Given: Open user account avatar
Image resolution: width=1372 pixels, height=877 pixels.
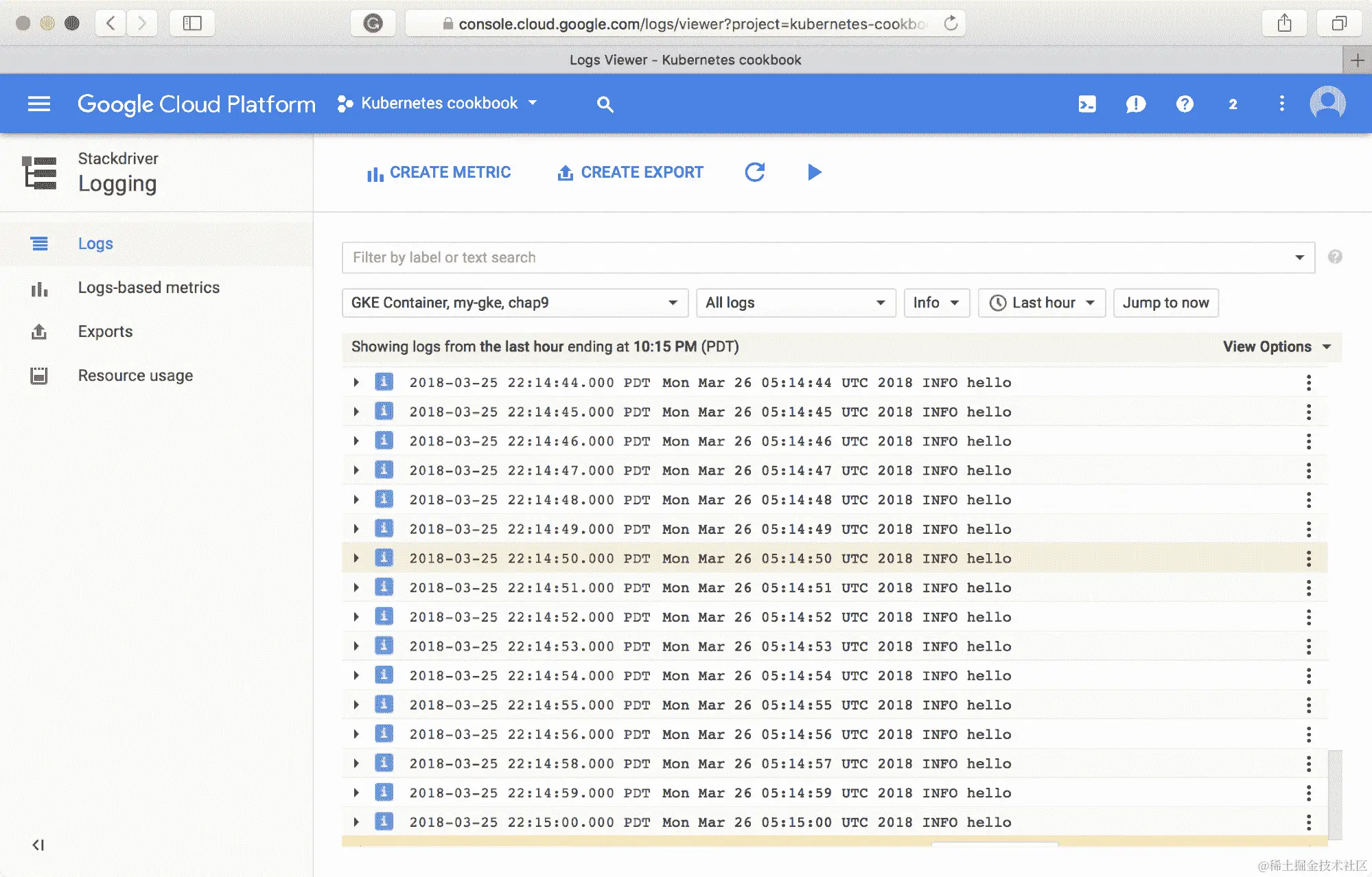Looking at the screenshot, I should pos(1327,104).
